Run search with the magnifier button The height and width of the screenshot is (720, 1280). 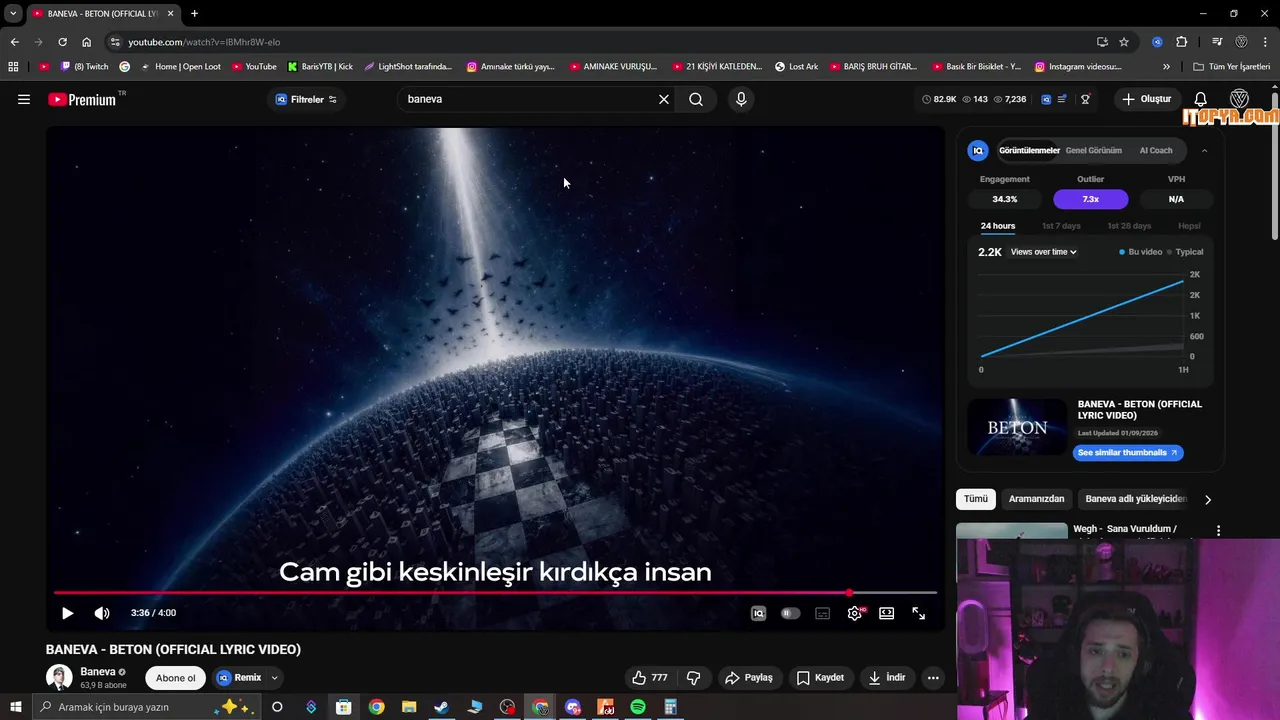(696, 99)
